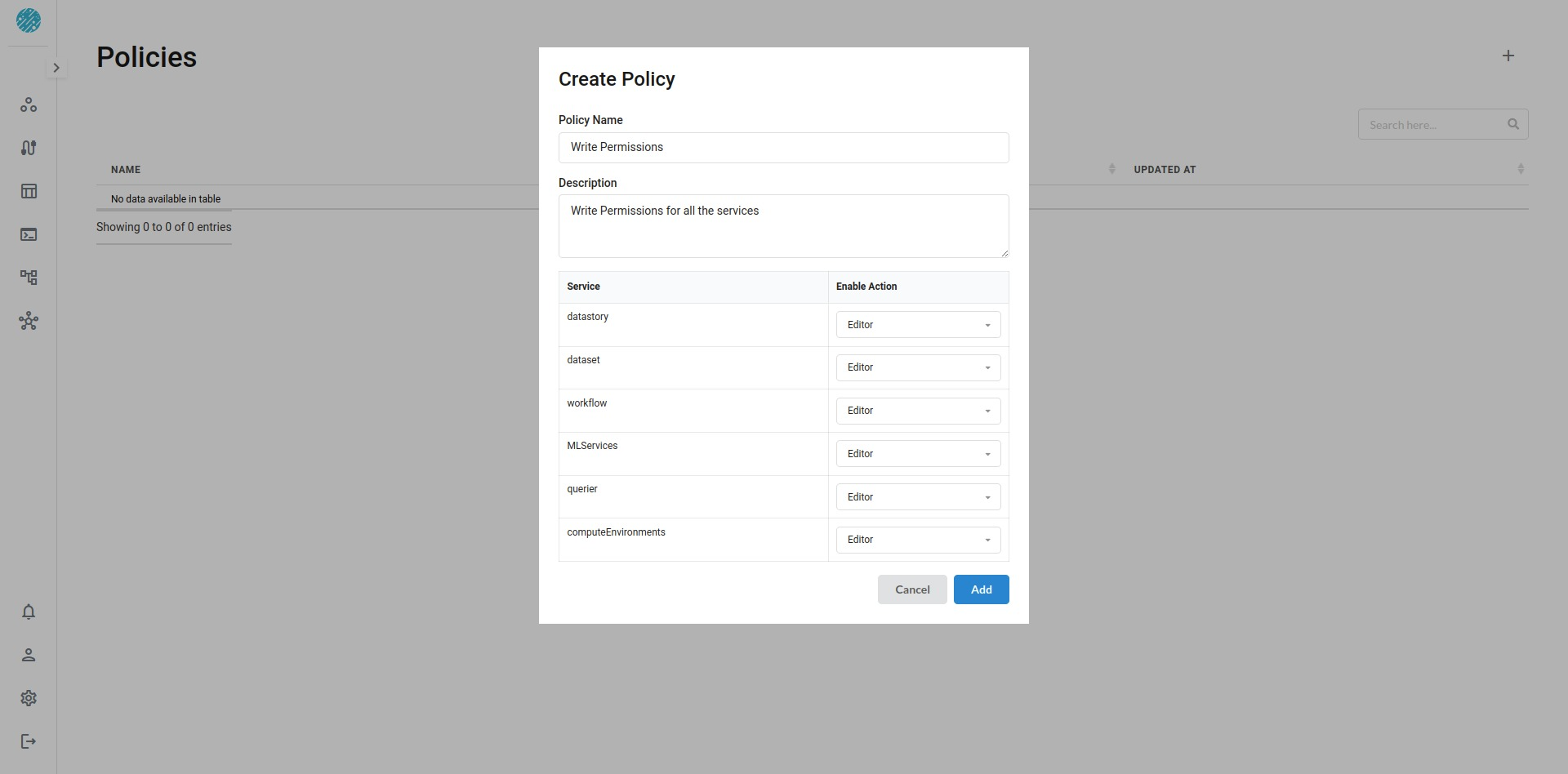
Task: Click 'No data available in table' text
Action: [x=166, y=199]
